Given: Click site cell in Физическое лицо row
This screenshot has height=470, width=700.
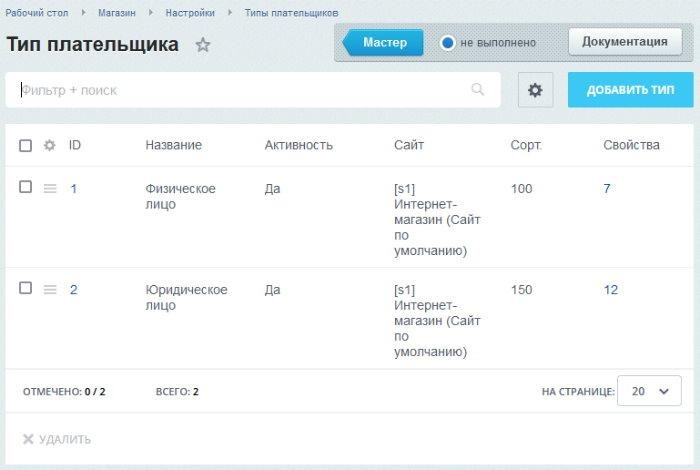Looking at the screenshot, I should (x=437, y=220).
